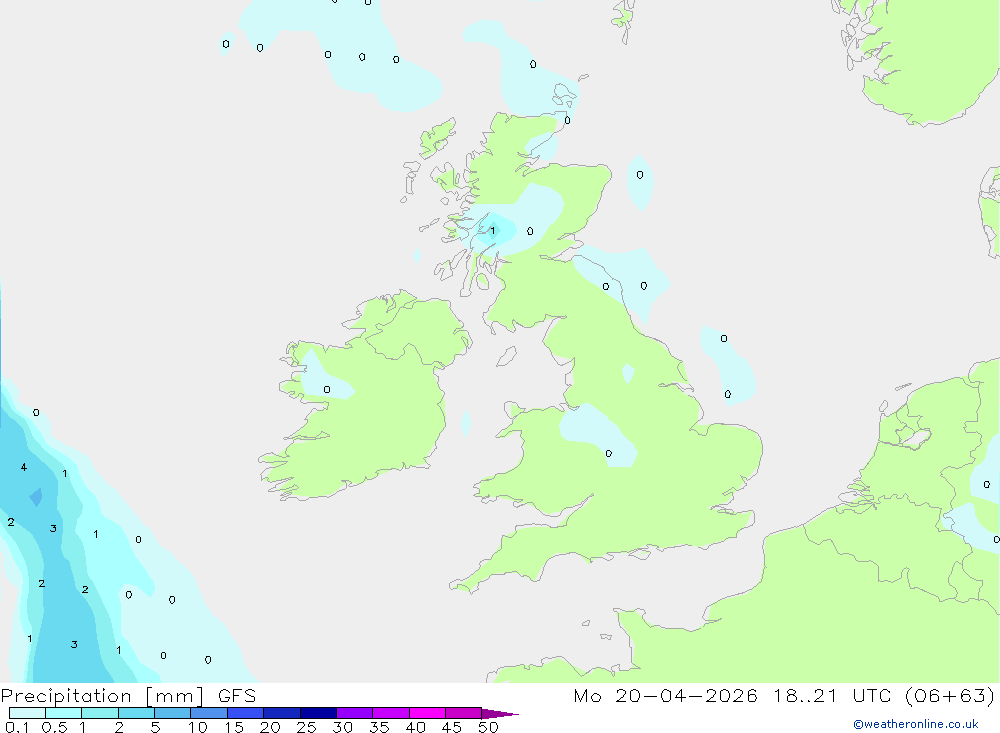Select the legend swatch between 45 and 50

click(464, 713)
